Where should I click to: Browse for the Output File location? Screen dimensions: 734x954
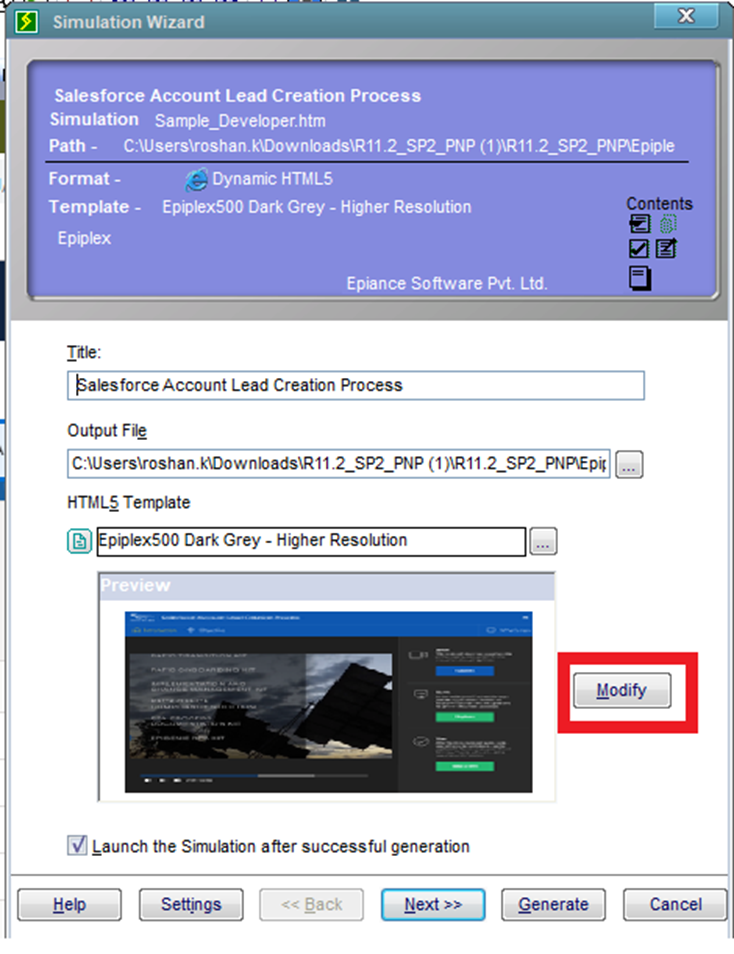click(629, 465)
